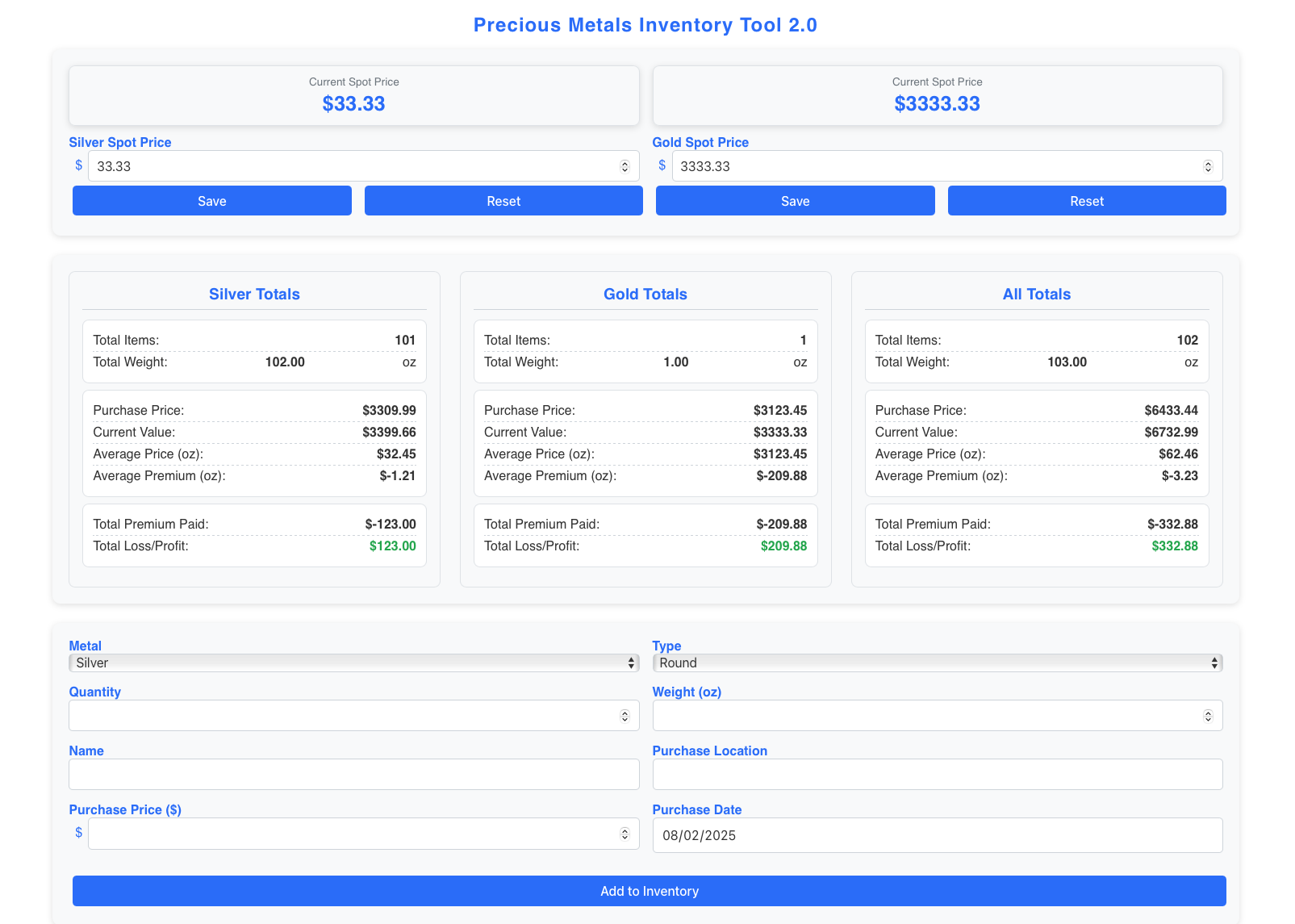
Task: Click the page title Precious Metals Inventory Tool 2.0
Action: (x=645, y=25)
